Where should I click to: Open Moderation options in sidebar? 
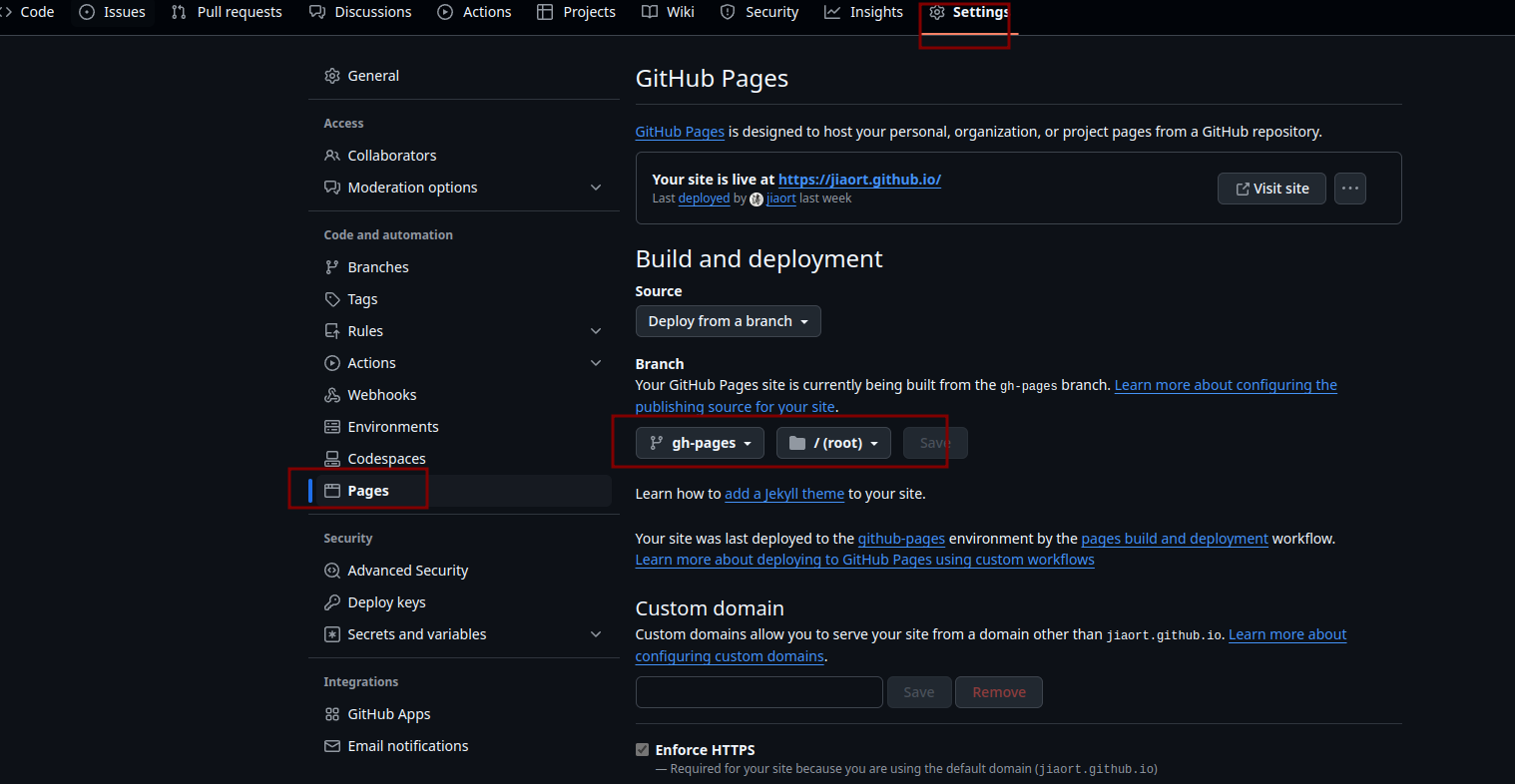tap(412, 188)
